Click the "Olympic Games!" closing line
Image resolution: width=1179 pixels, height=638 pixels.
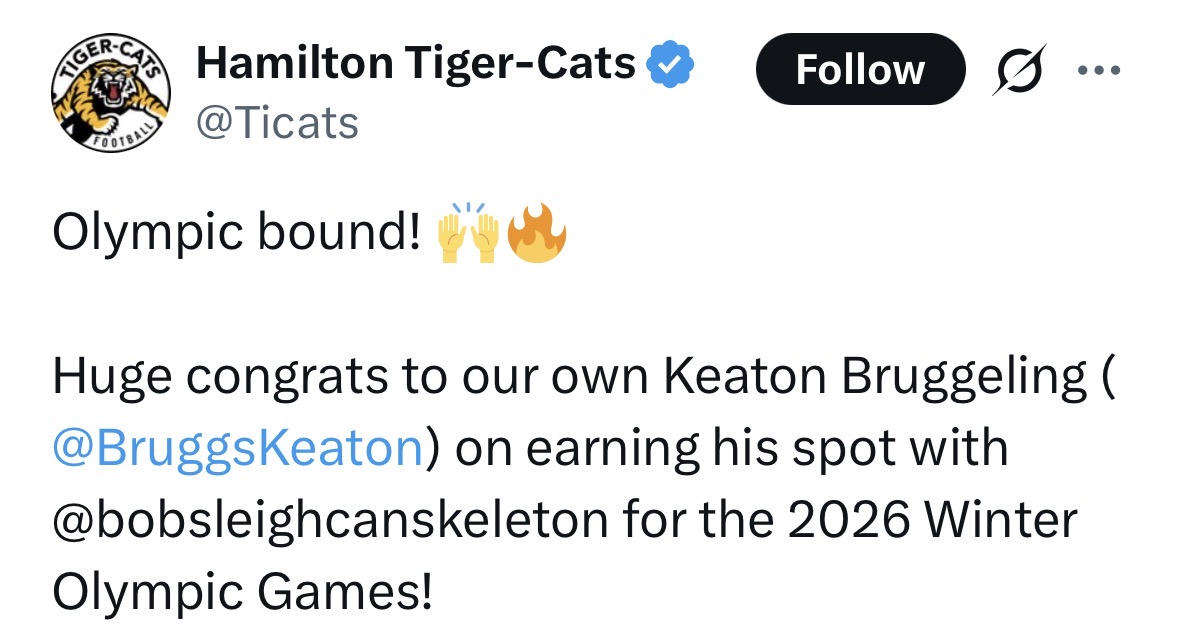point(242,593)
